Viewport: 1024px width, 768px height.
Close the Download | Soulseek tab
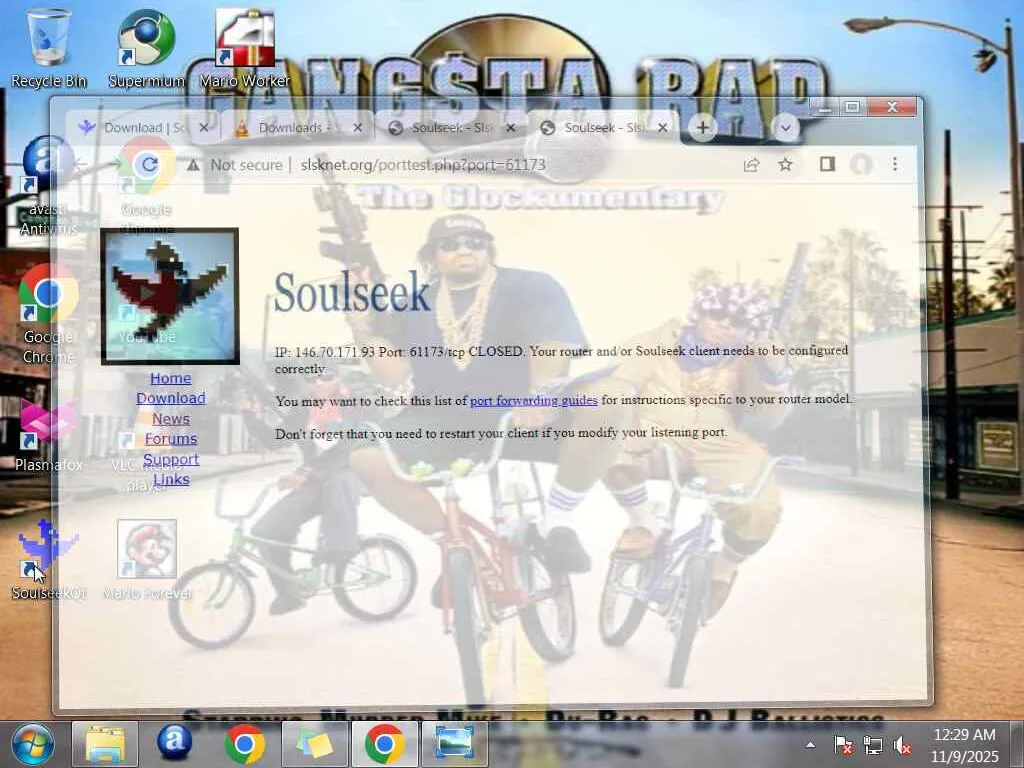click(204, 127)
